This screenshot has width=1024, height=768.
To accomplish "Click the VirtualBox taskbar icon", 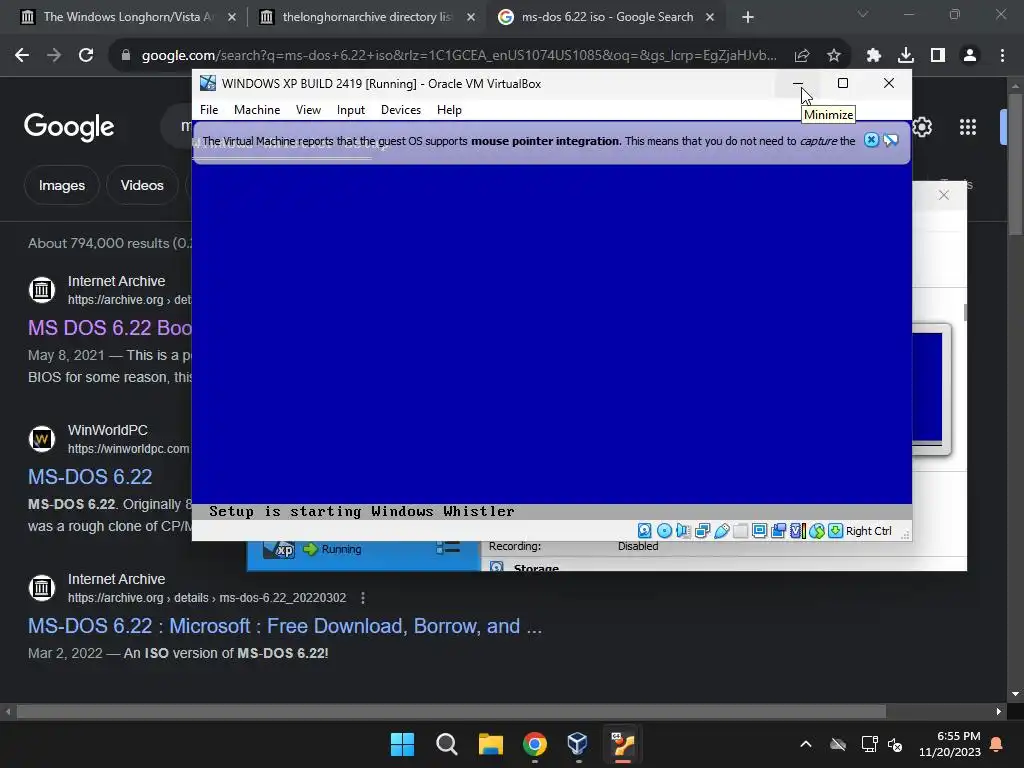I will click(x=578, y=744).
